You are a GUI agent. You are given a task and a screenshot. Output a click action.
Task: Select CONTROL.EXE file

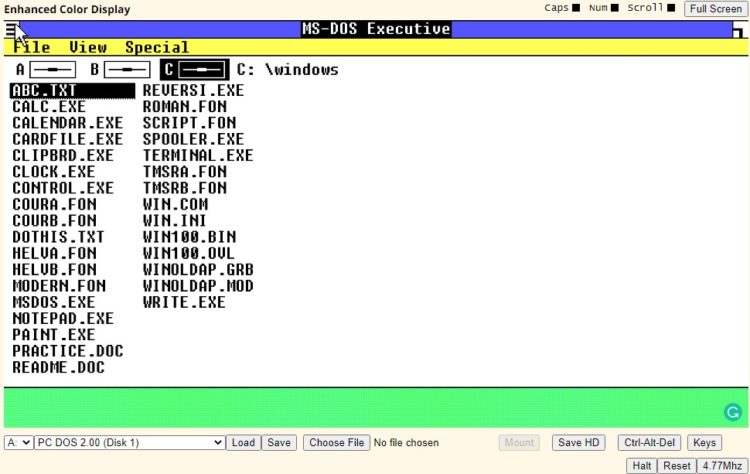[x=63, y=188]
